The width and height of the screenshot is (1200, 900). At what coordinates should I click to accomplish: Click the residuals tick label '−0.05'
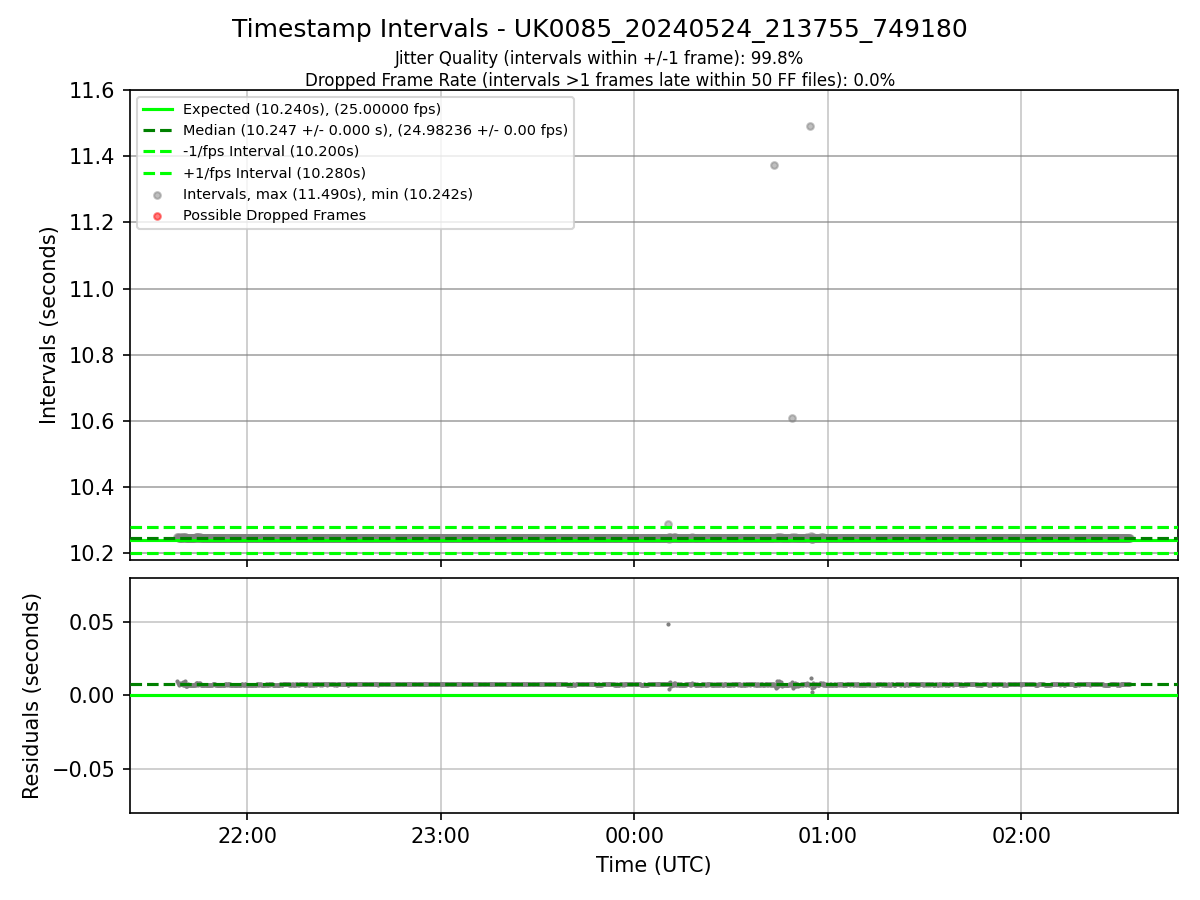(x=84, y=769)
